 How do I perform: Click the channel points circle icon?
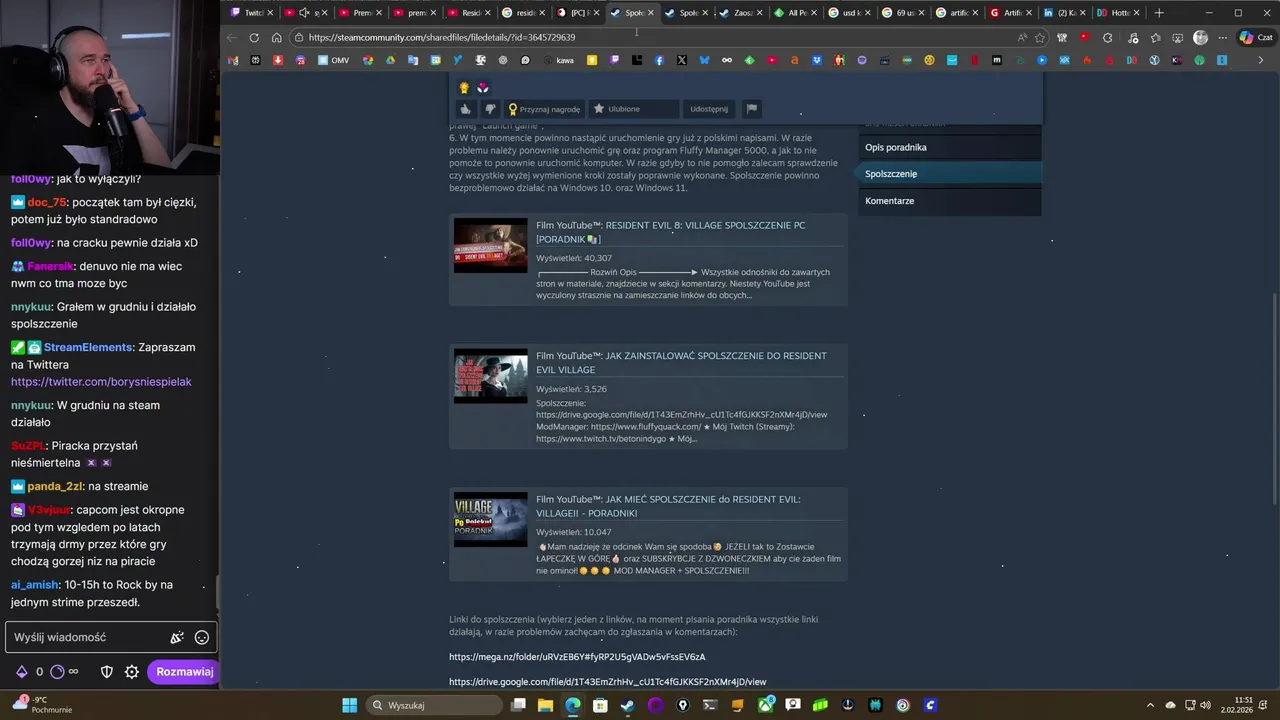57,672
